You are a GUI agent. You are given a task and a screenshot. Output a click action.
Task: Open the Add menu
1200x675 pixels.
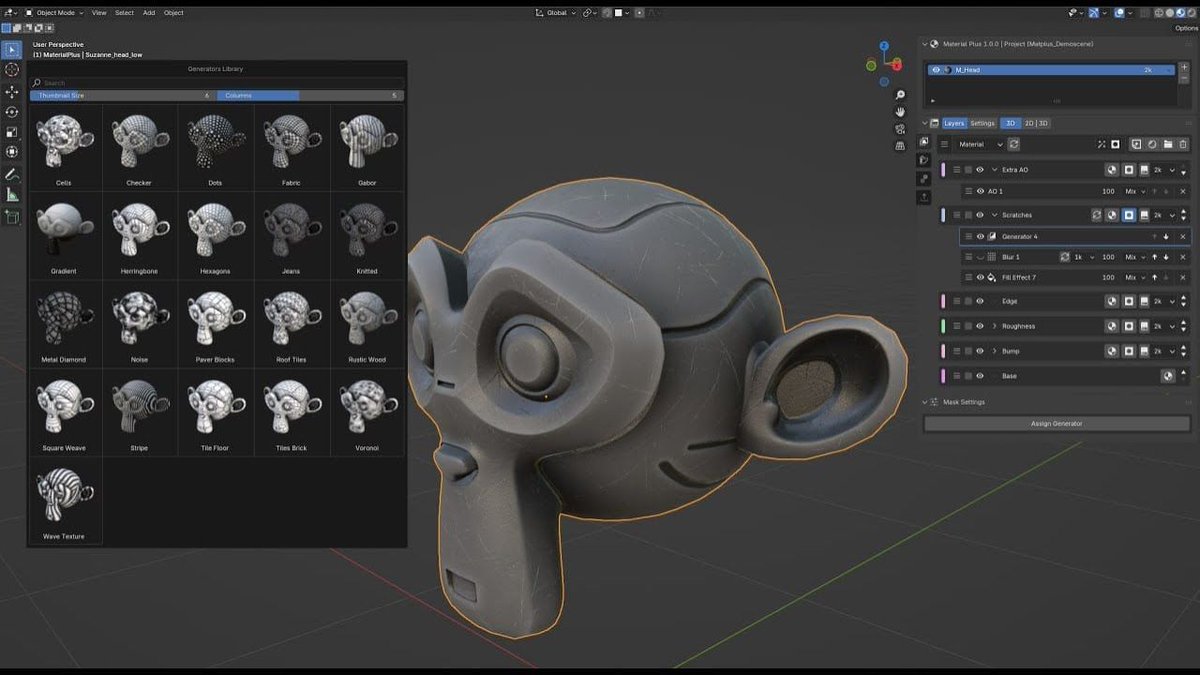coord(149,13)
